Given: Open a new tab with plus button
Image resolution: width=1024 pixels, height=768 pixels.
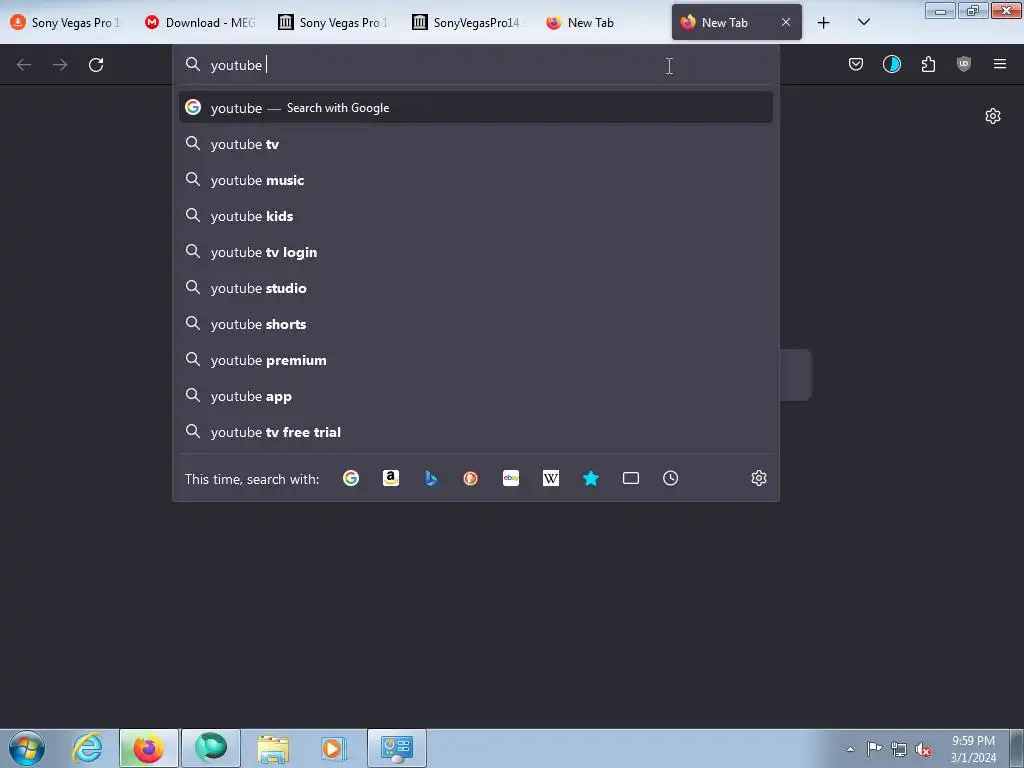Looking at the screenshot, I should click(824, 22).
